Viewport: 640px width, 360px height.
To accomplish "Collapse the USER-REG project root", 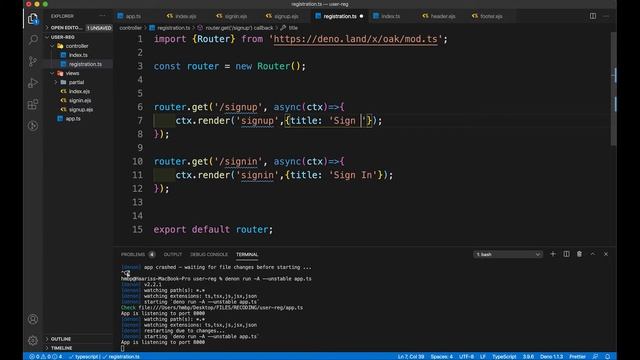I will pyautogui.click(x=63, y=37).
